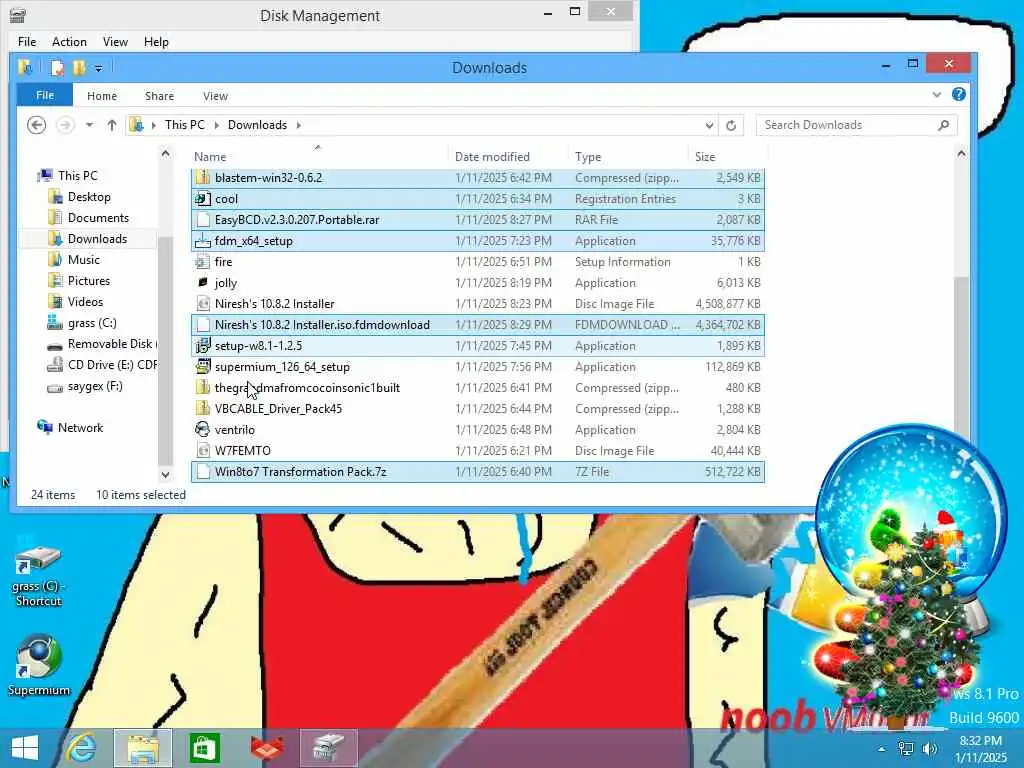Open the Action menu in Disk Management
Image resolution: width=1024 pixels, height=768 pixels.
69,42
